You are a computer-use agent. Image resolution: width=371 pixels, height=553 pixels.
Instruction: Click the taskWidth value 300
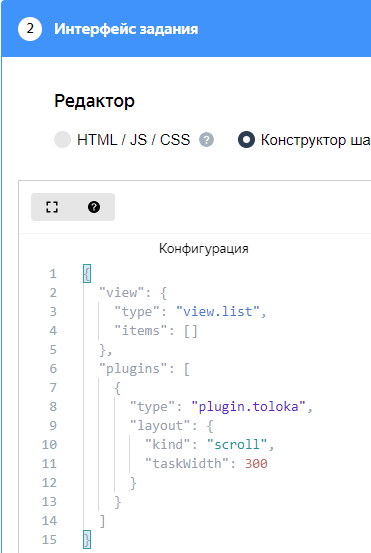point(256,463)
